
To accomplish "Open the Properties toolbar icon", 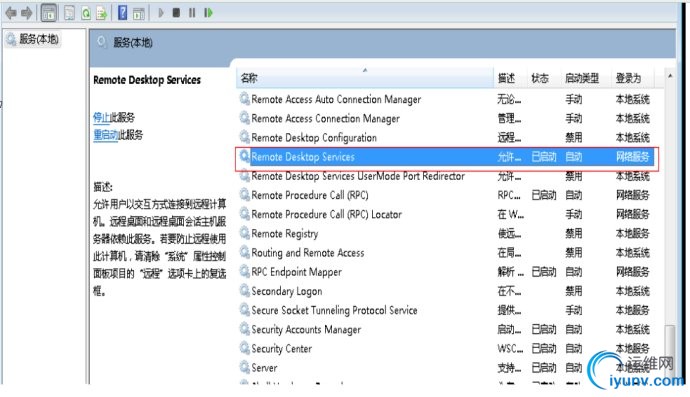I will pyautogui.click(x=70, y=13).
